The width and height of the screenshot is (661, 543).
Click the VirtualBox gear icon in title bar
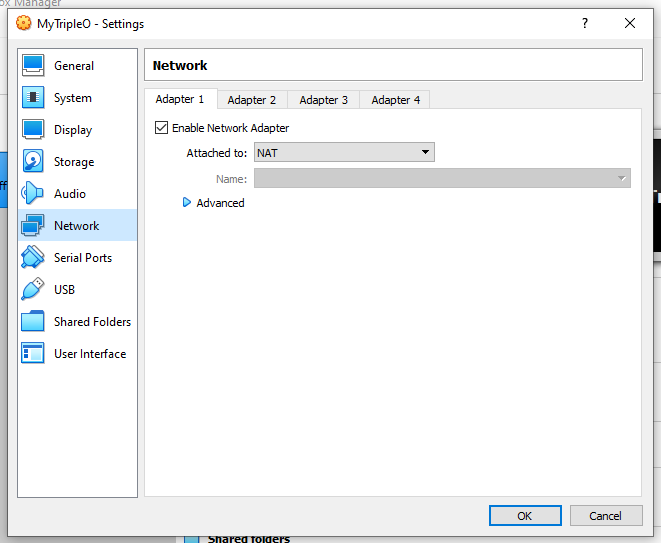tap(24, 23)
